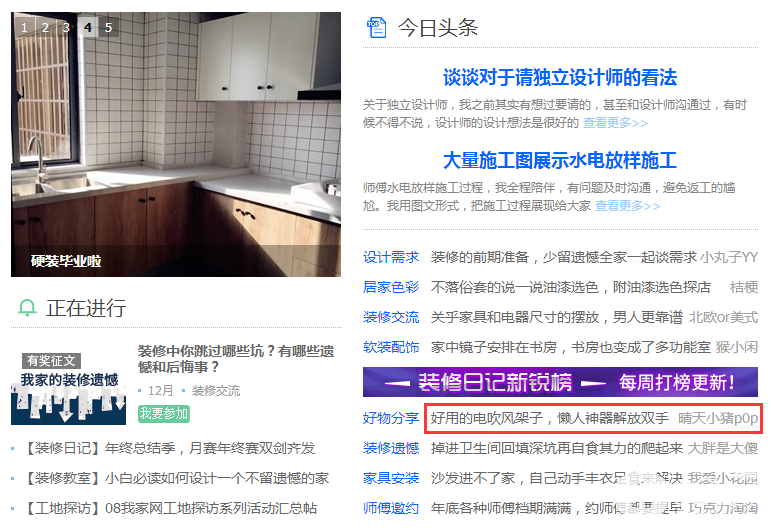Image resolution: width=771 pixels, height=528 pixels.
Task: Open the 有奖征文 我家的装修遗憾 thumbnail
Action: click(x=68, y=388)
